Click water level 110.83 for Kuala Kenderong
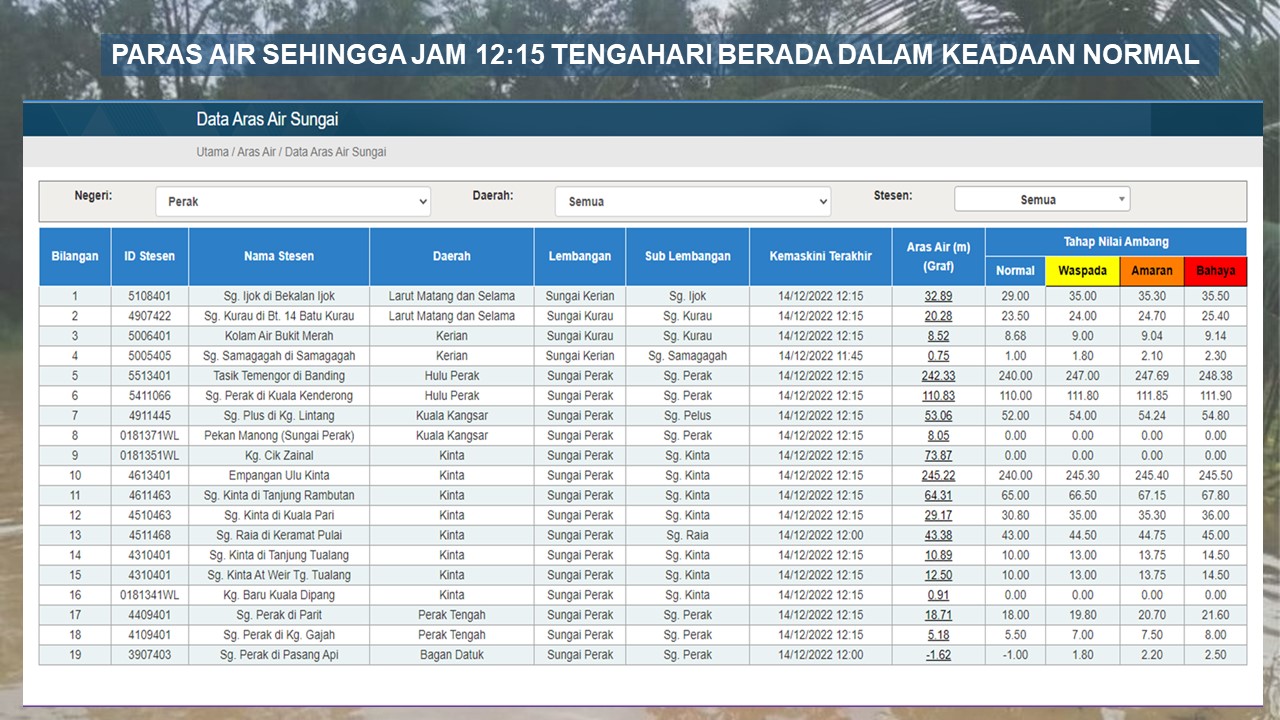 [x=938, y=396]
